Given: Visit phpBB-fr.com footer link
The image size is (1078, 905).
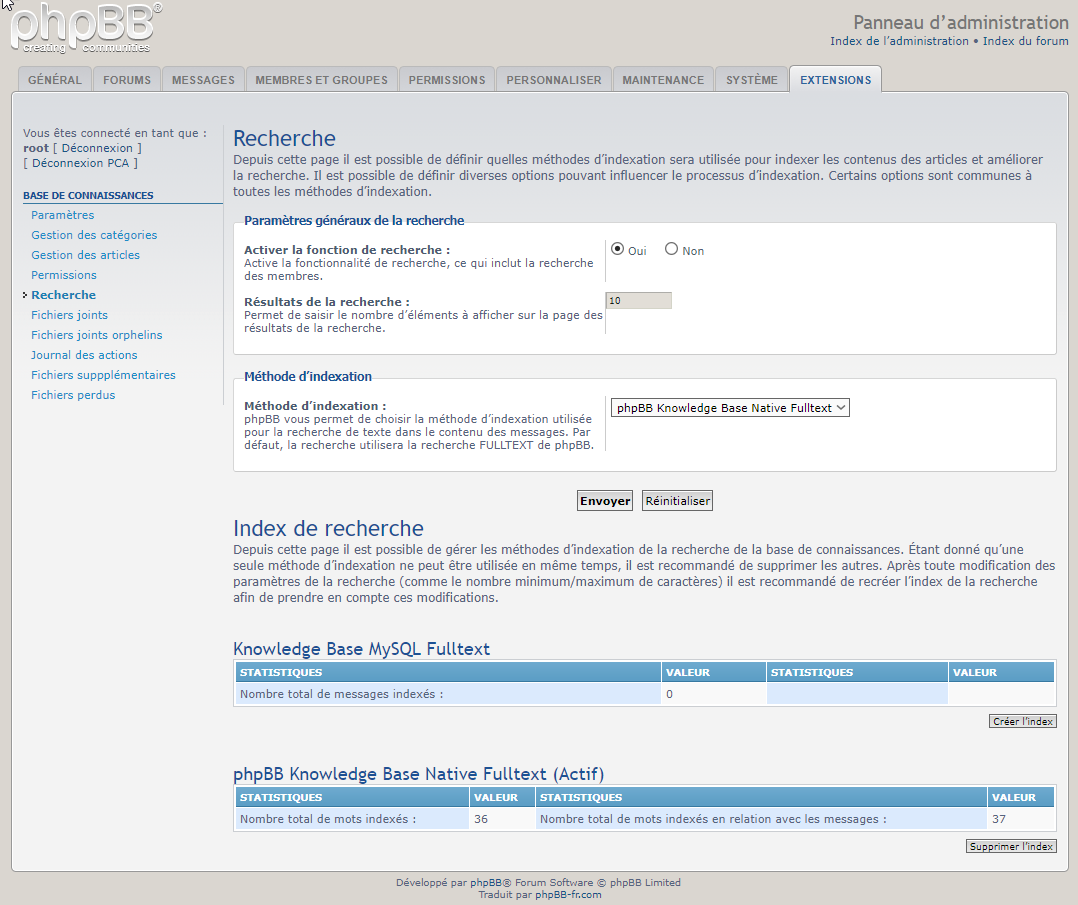Looking at the screenshot, I should (x=568, y=895).
